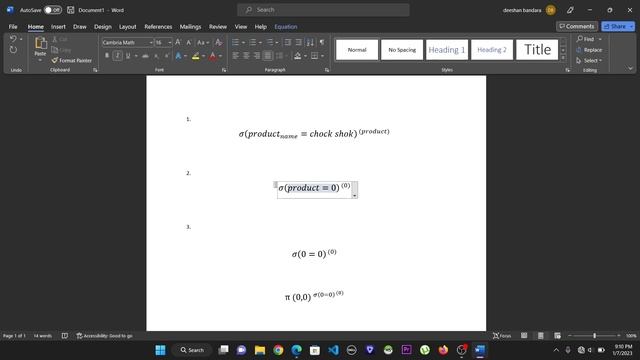Adjust the zoom slider handle
The image size is (640, 360).
(x=595, y=336)
